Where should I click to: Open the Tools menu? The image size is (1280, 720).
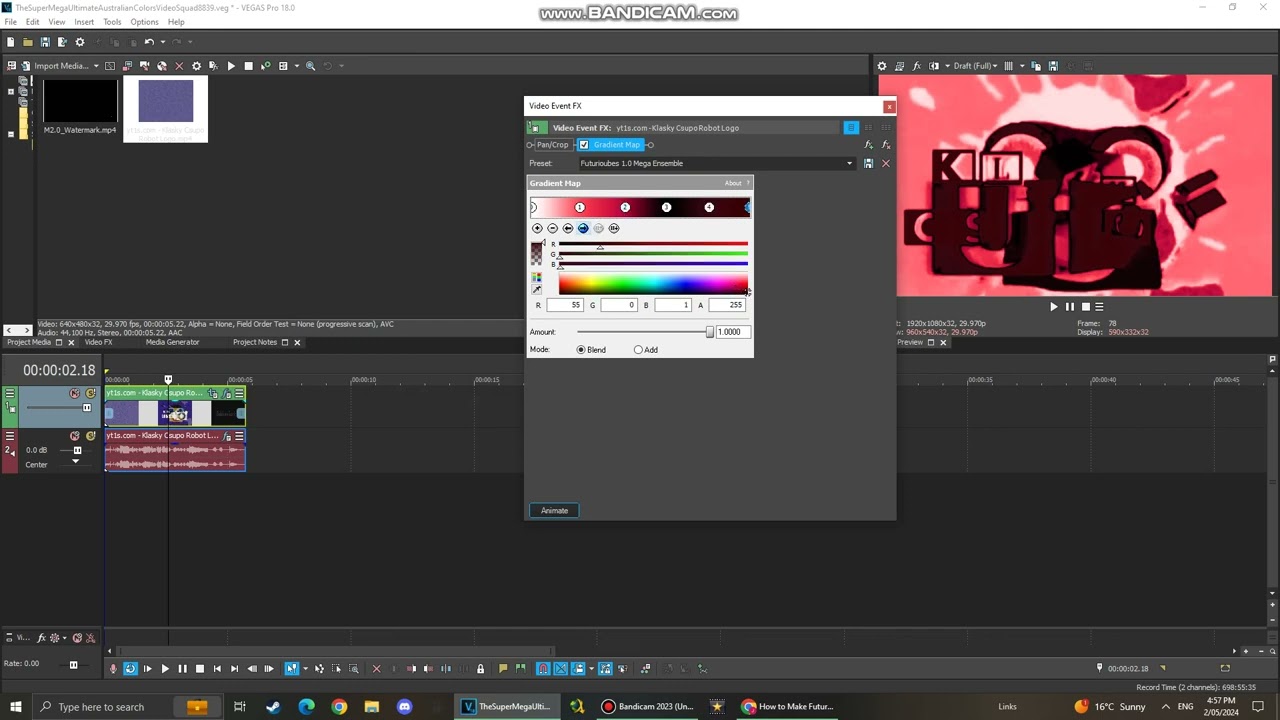point(112,22)
